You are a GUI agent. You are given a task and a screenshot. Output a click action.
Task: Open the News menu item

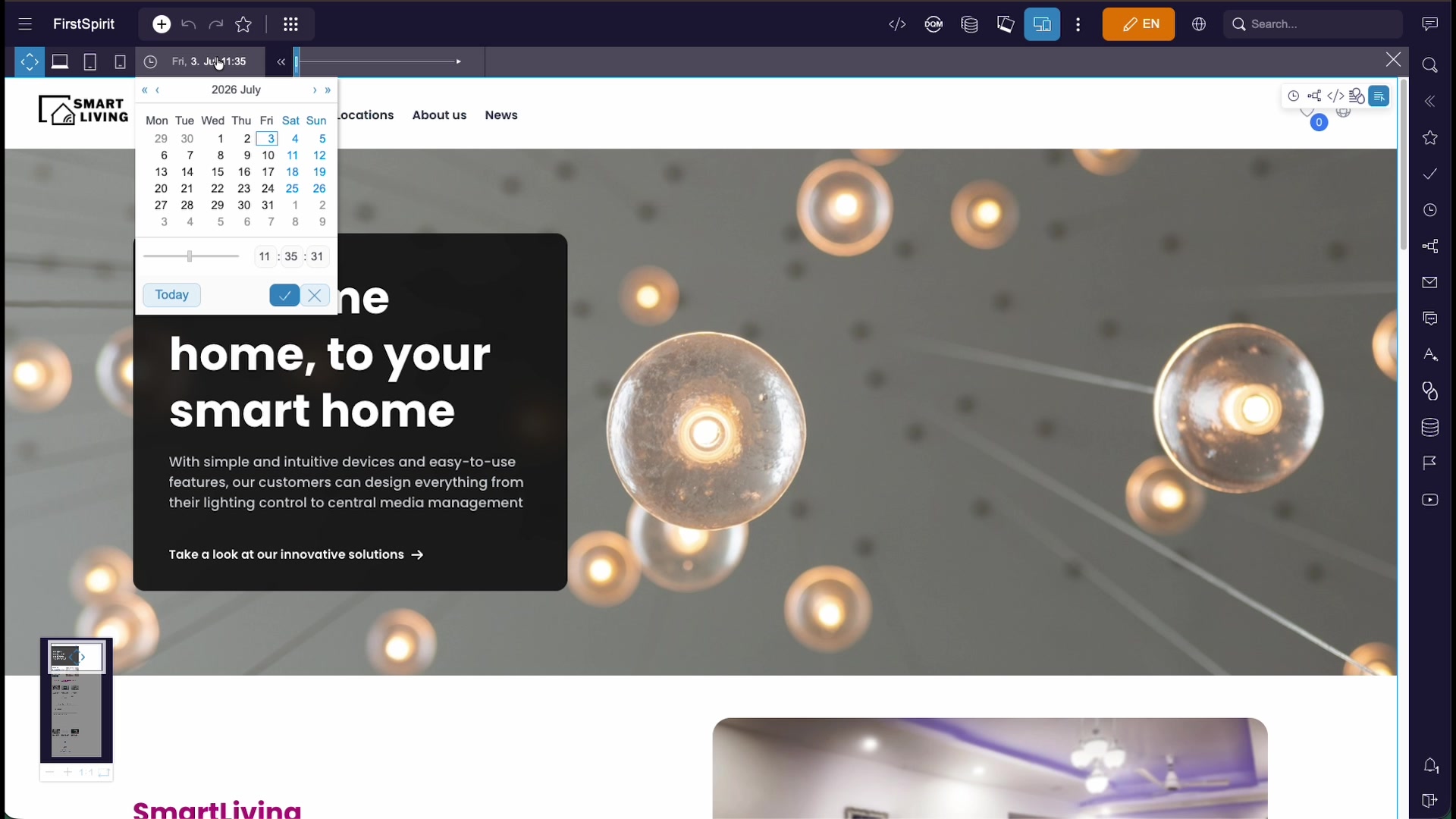(501, 115)
